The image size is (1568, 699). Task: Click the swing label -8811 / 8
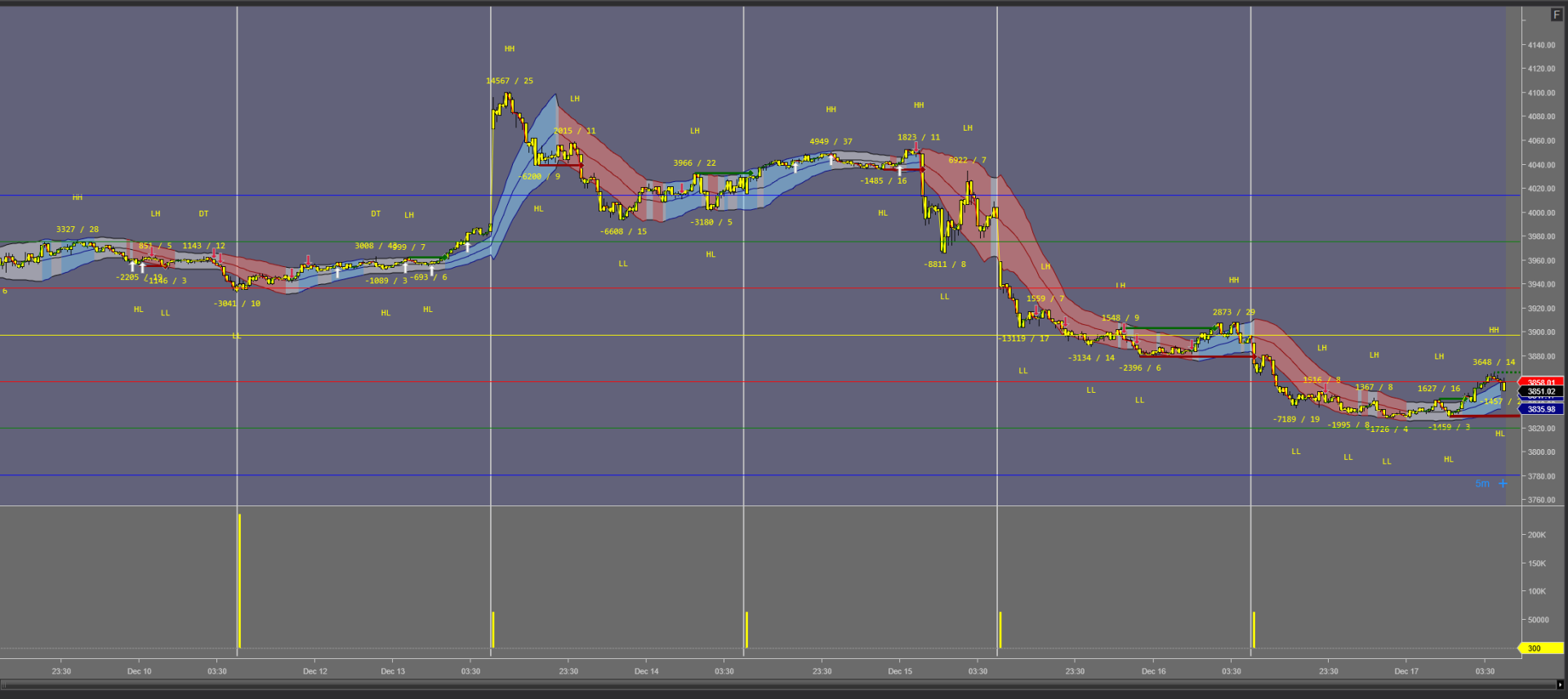[x=945, y=264]
